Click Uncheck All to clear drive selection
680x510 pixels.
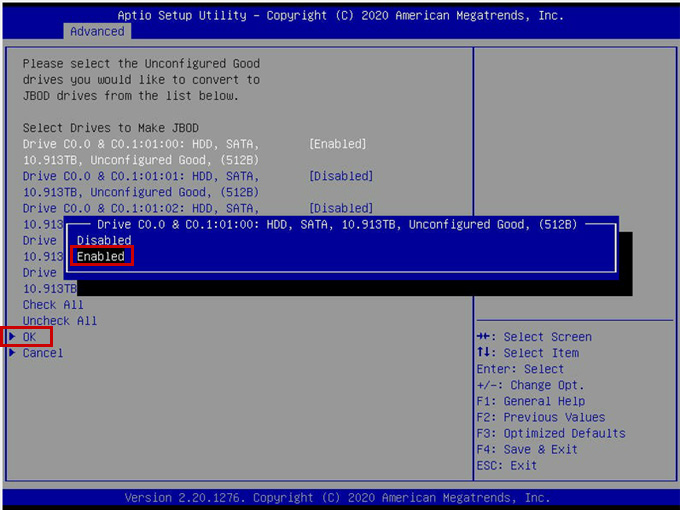click(60, 321)
